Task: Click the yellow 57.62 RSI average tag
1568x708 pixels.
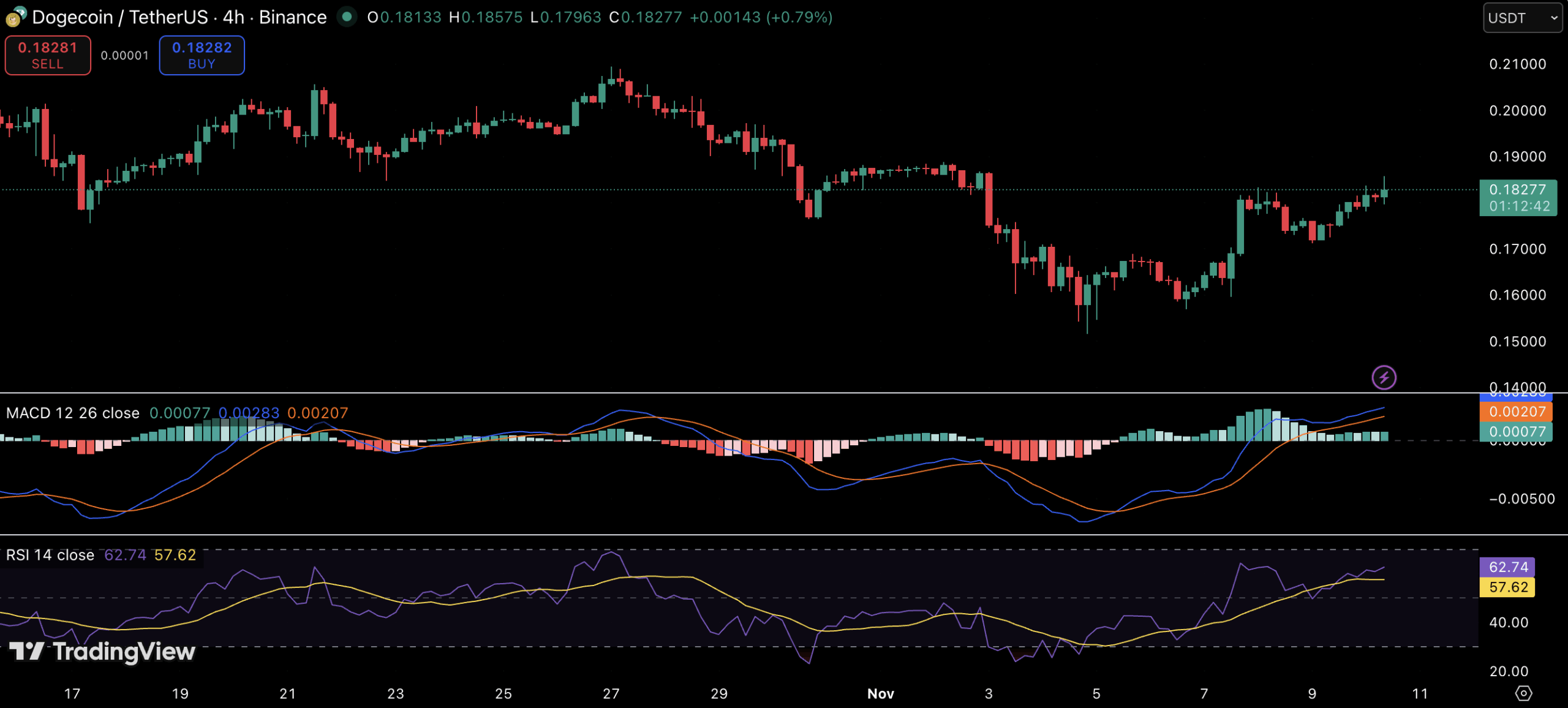Action: tap(1507, 587)
